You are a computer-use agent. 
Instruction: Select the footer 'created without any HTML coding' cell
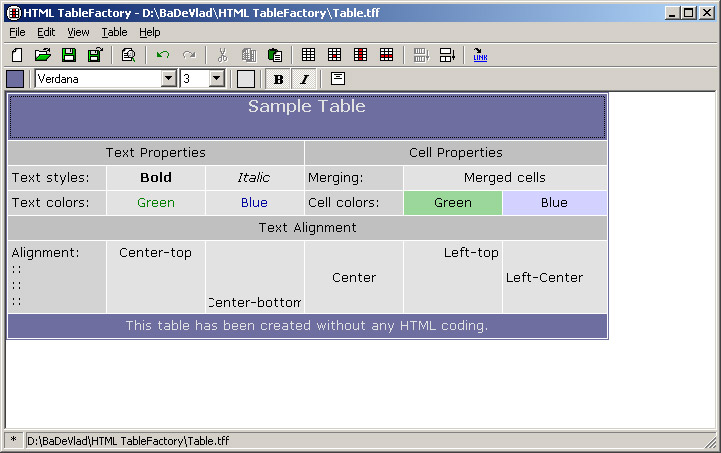point(307,326)
